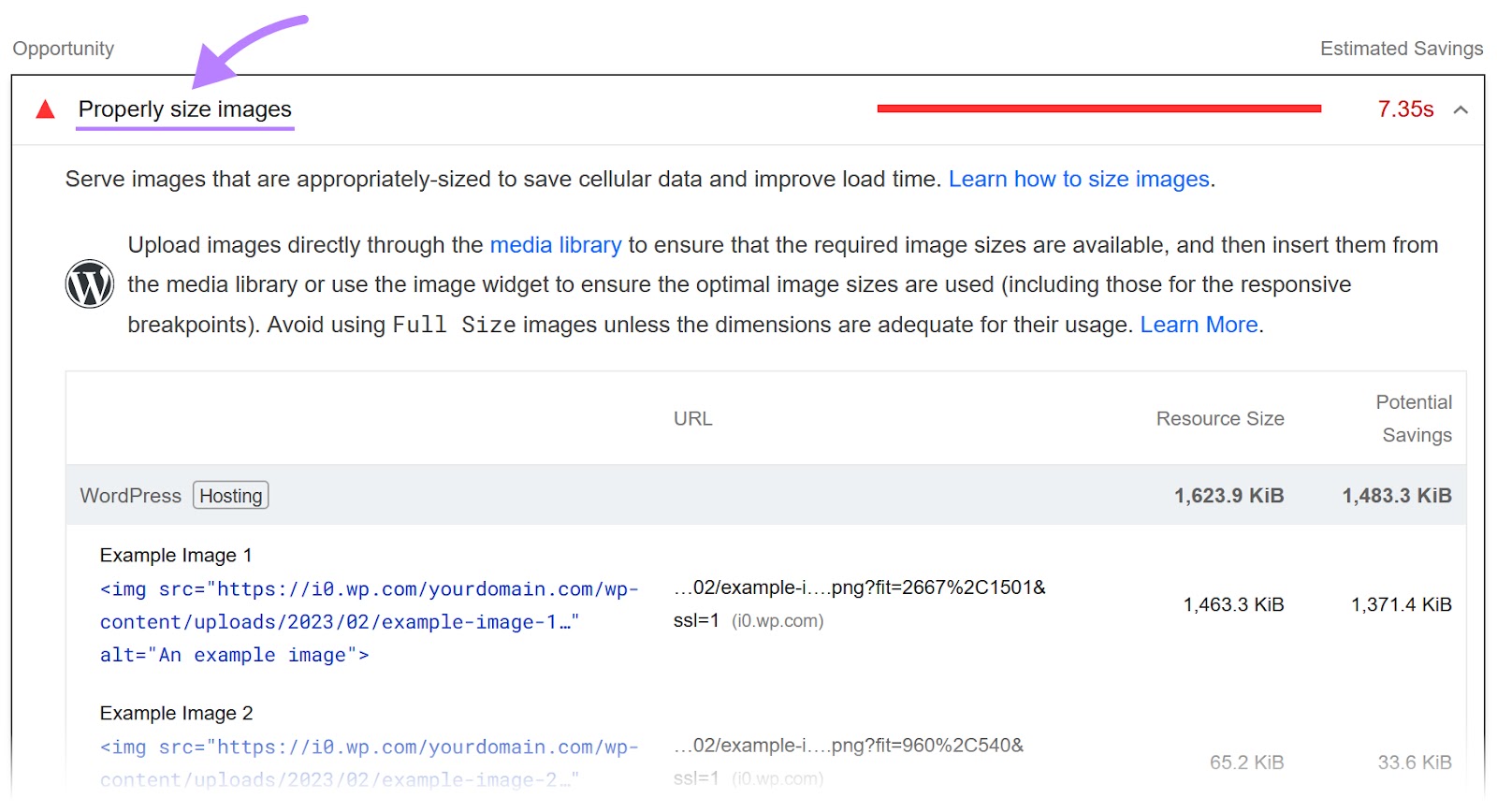Screen dimensions: 1497x812
Task: Click the Hosting badge next to WordPress
Action: (x=230, y=496)
